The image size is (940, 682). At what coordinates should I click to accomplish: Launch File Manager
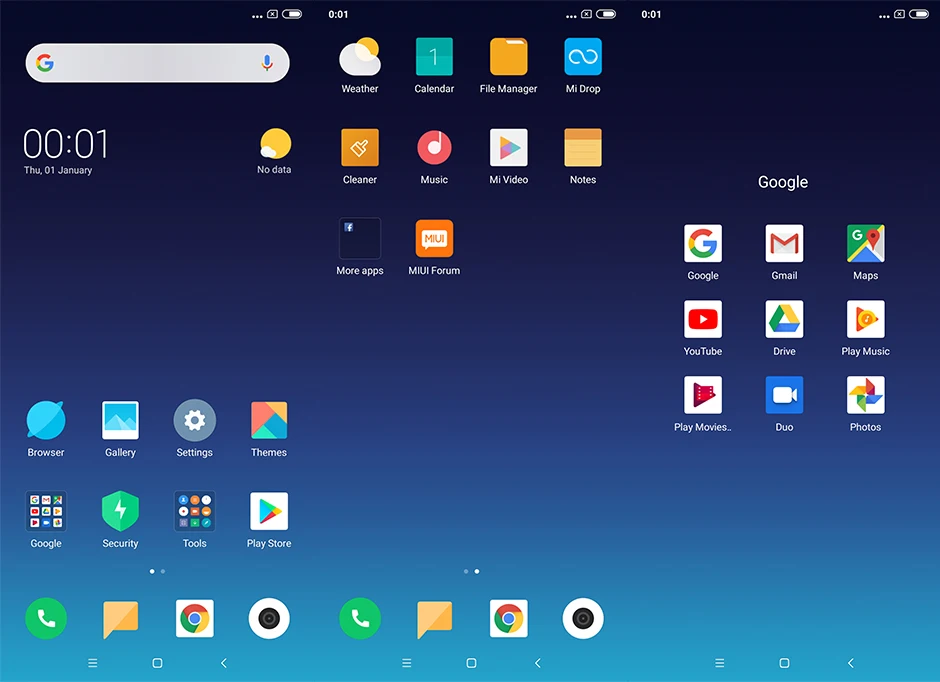pos(508,57)
